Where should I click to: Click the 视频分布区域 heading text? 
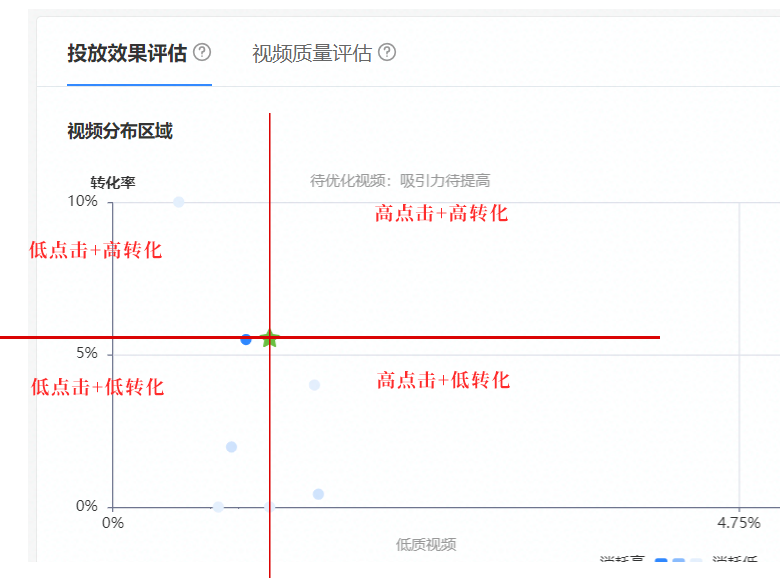[120, 131]
